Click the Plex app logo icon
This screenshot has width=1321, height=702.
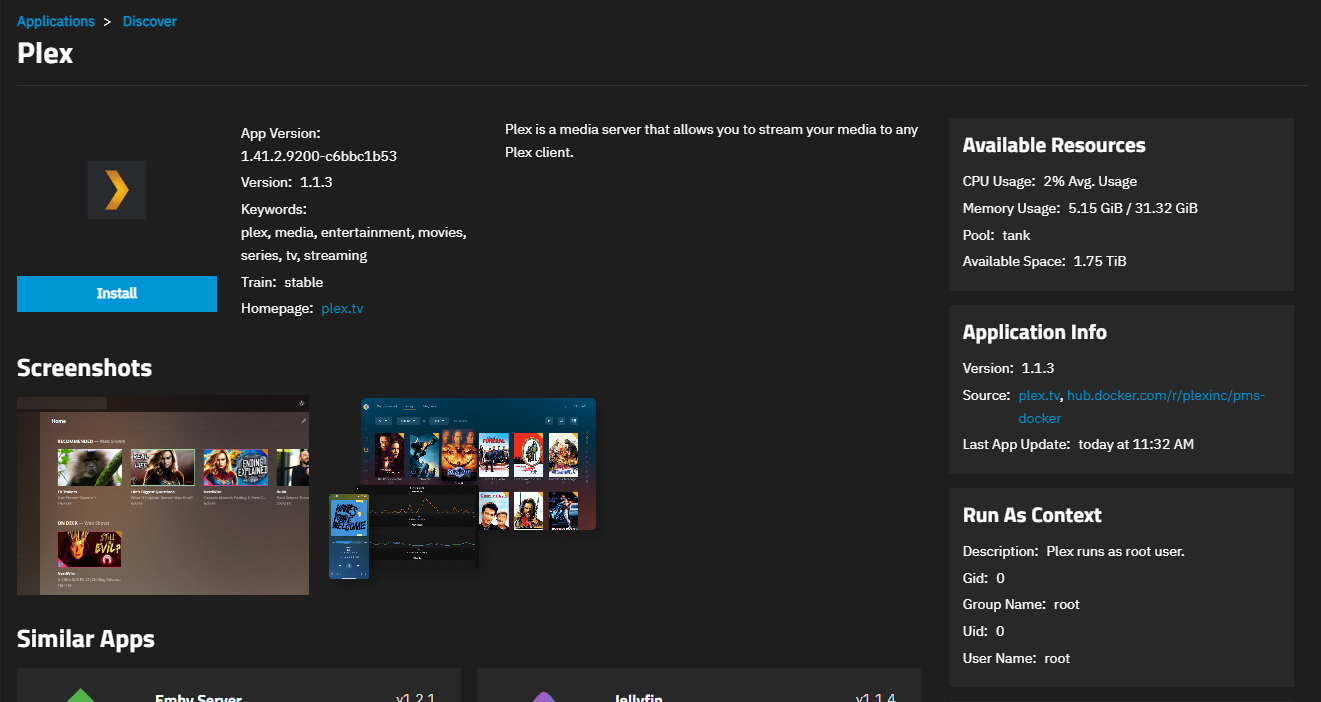(117, 190)
